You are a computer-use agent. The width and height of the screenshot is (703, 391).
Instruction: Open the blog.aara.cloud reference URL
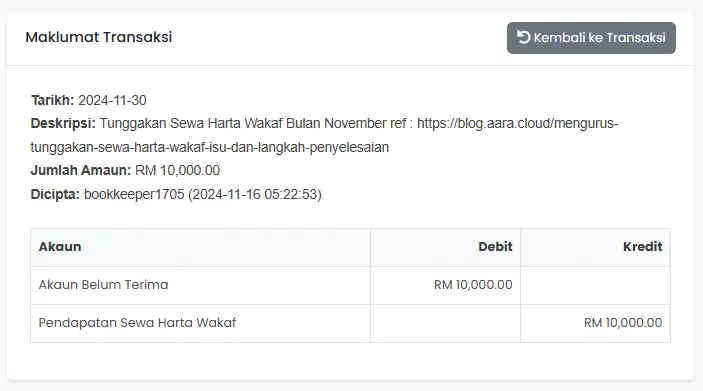[x=517, y=123]
